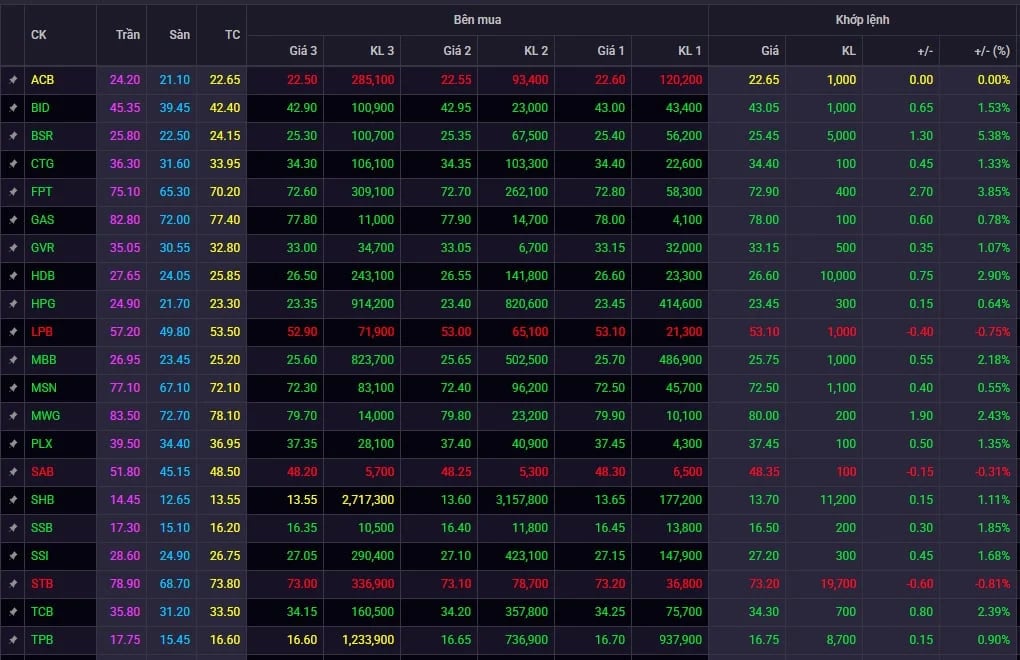Click the Bên mua header group
Screen dimensions: 1020x660
tap(477, 20)
